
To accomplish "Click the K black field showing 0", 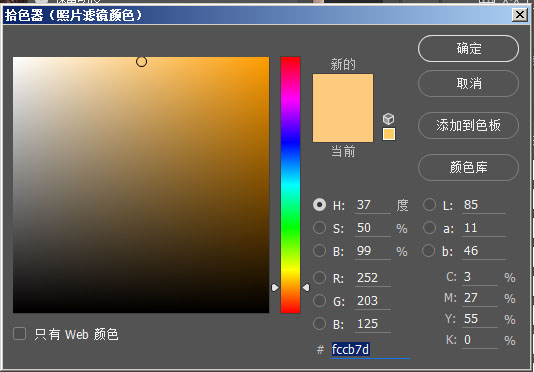I will [x=480, y=340].
